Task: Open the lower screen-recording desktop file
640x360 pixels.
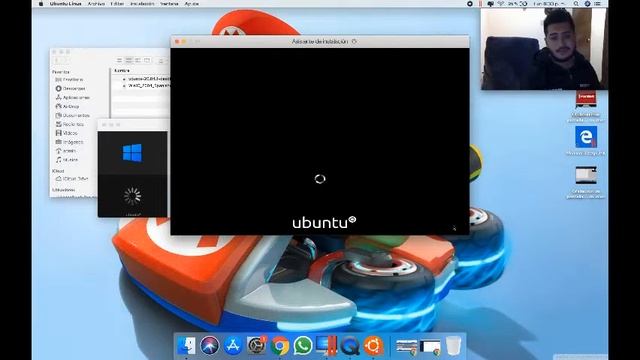Action: (x=586, y=176)
